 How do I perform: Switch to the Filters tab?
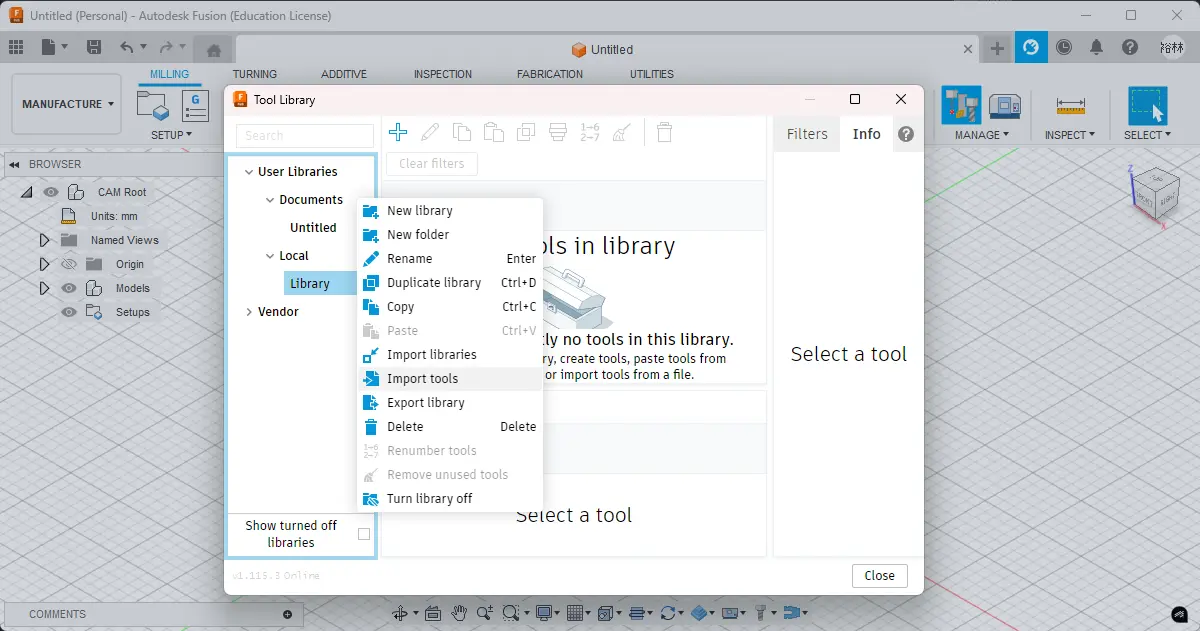tap(807, 134)
